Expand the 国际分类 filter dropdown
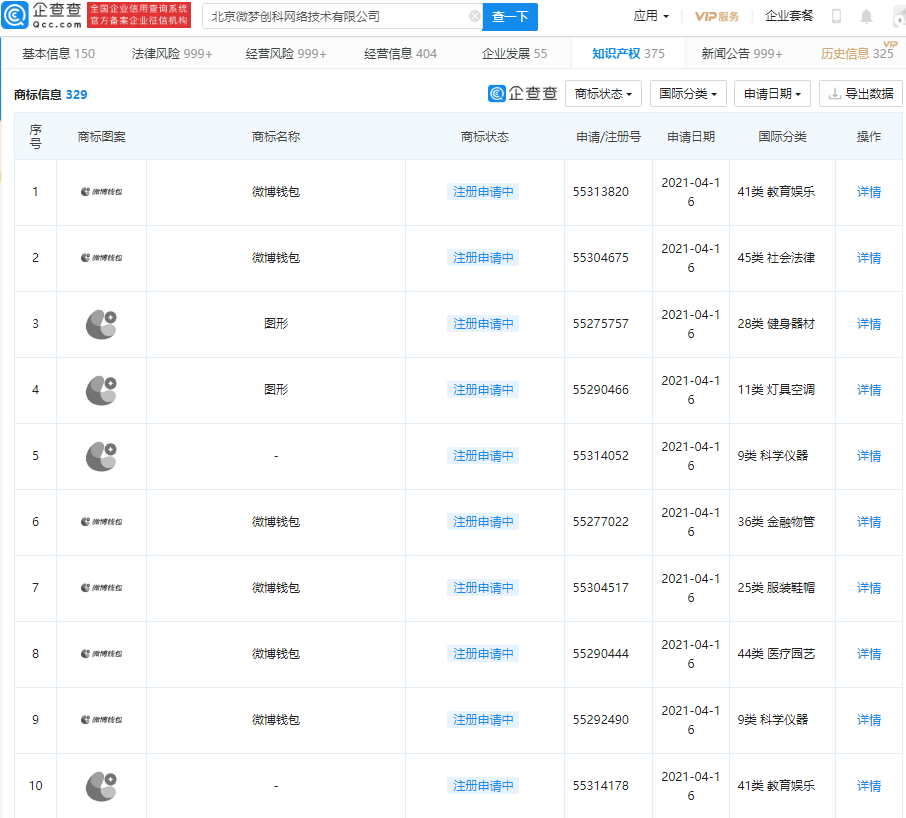906x818 pixels. (x=688, y=94)
